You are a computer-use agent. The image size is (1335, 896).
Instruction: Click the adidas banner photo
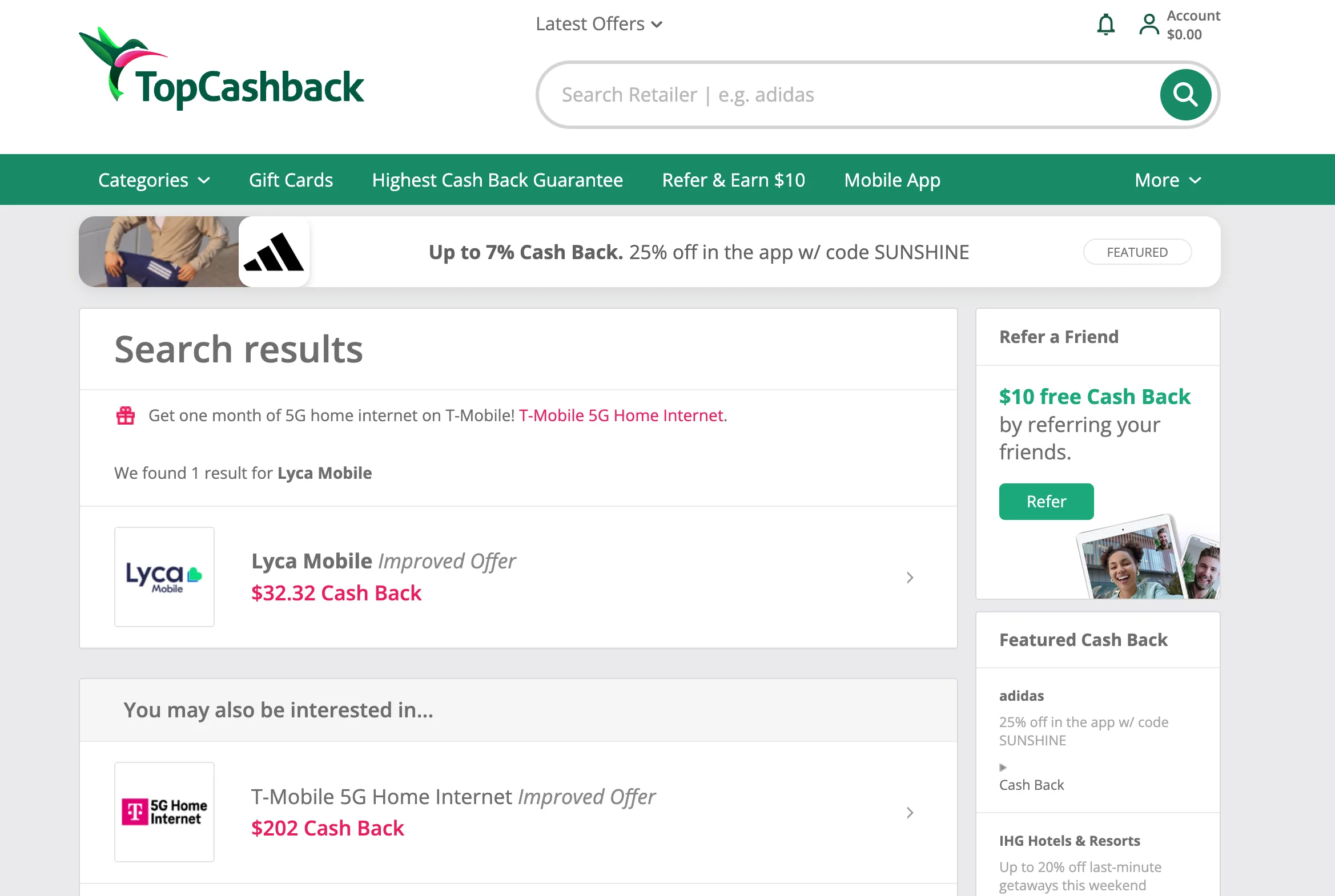(x=159, y=252)
